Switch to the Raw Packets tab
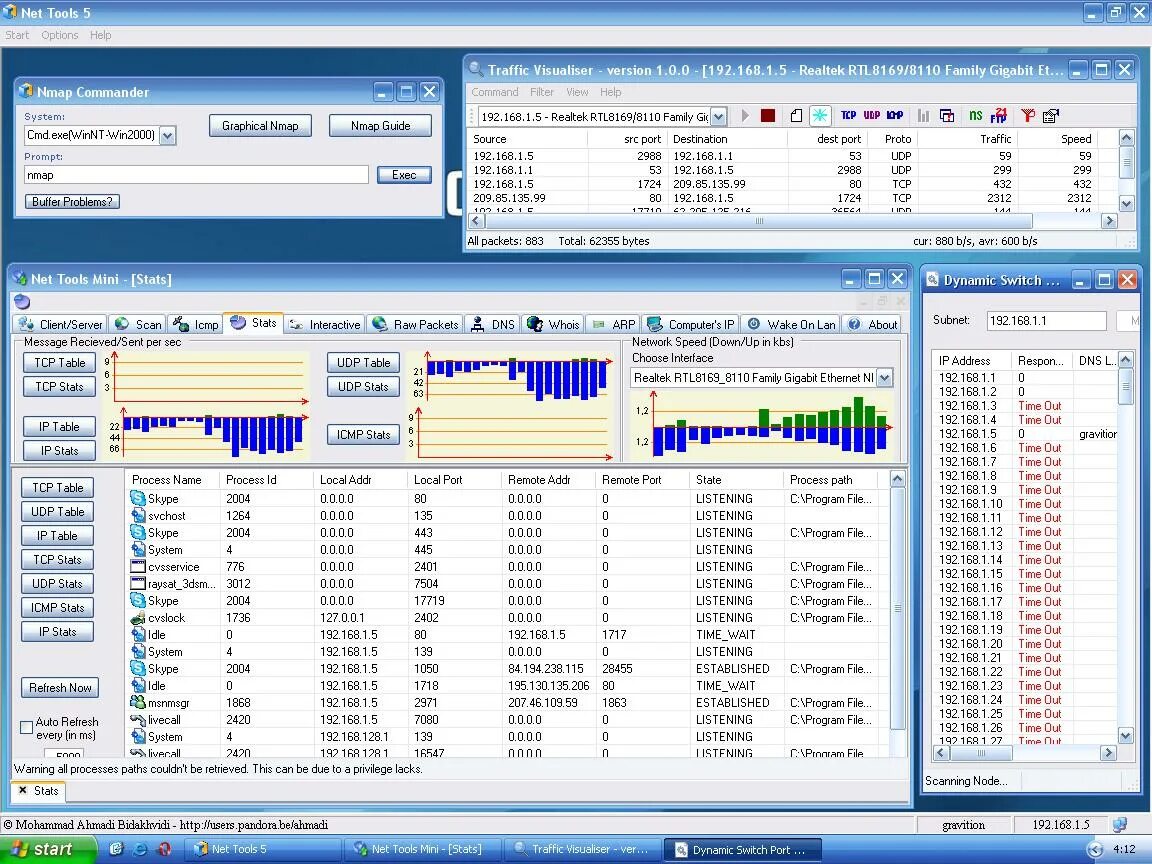This screenshot has height=864, width=1152. pos(416,324)
